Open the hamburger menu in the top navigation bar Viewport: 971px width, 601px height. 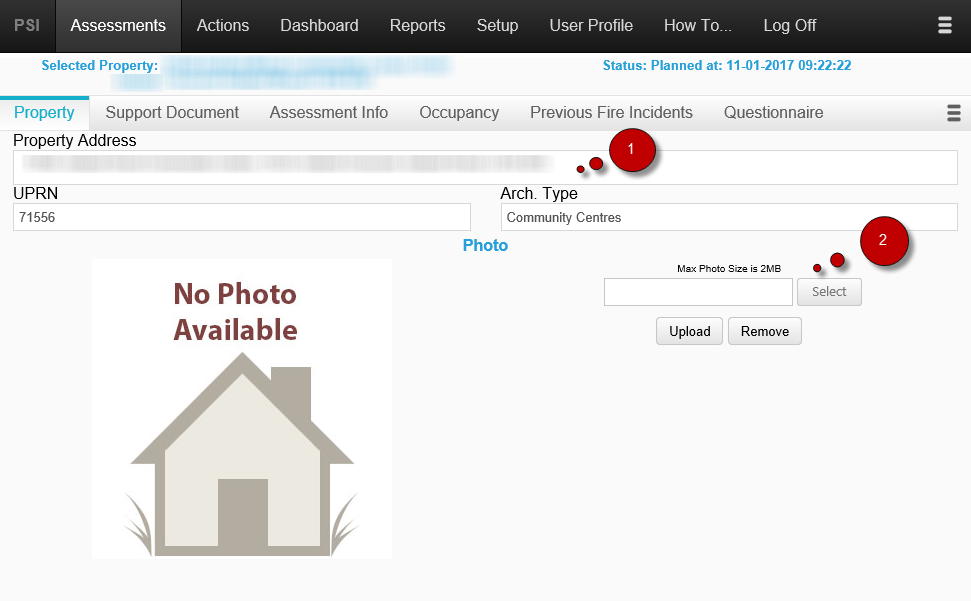point(944,25)
